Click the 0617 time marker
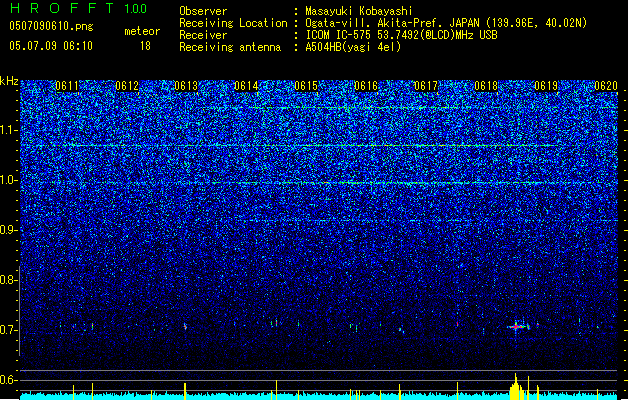The height and width of the screenshot is (400, 629). (x=426, y=86)
